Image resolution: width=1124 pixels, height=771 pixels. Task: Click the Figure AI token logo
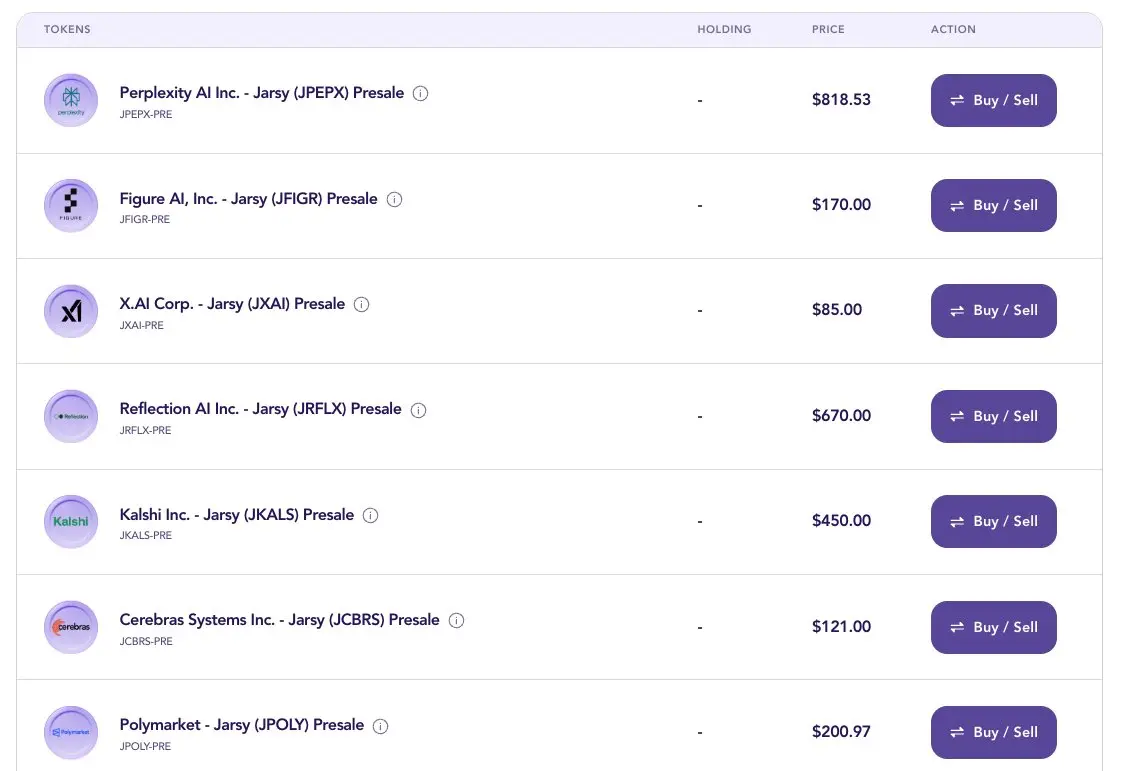click(71, 206)
